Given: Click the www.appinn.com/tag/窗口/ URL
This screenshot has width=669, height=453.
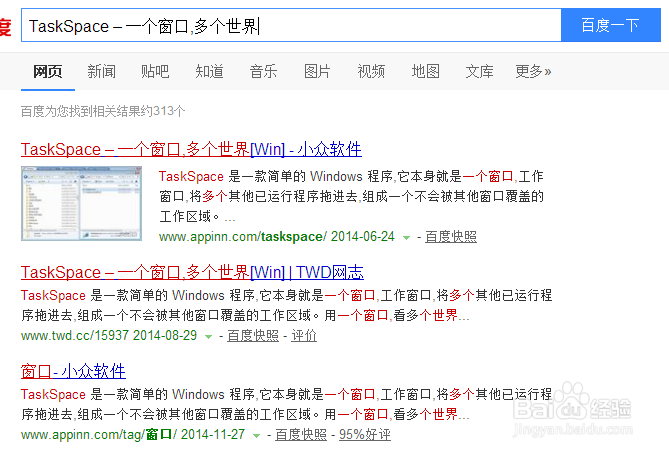Looking at the screenshot, I should [99, 435].
